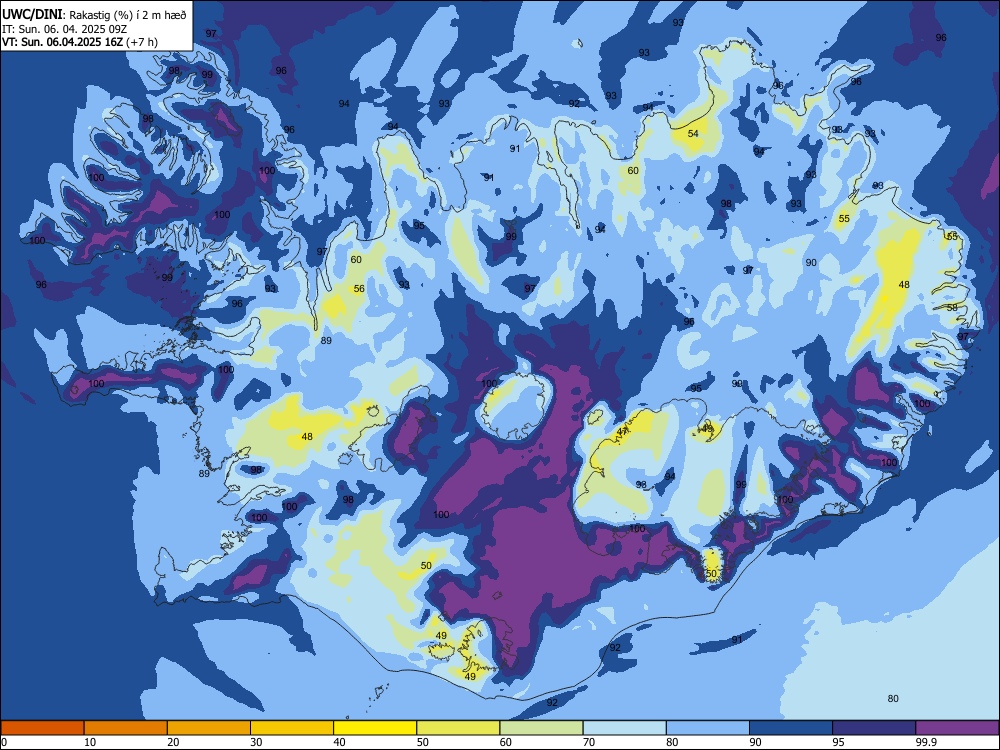This screenshot has width=1000, height=750.
Task: Click the legend tick label '20'
Action: tap(173, 742)
